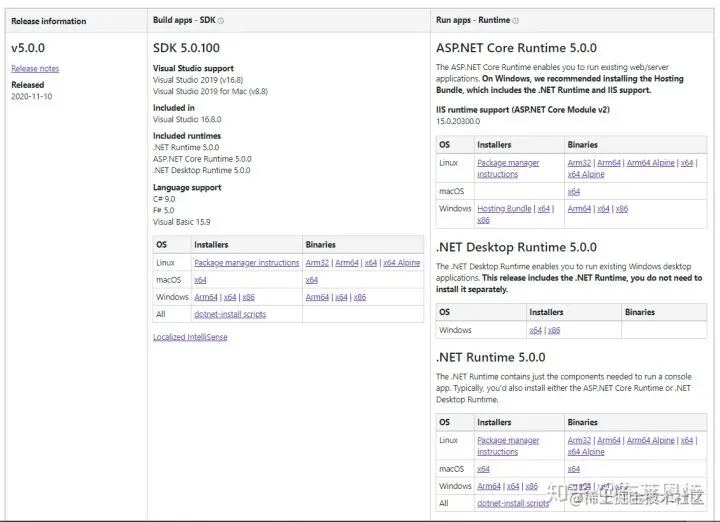Download ASP.NET Core Runtime macOS x64 binaries
Screen dimensions: 720x522
coord(574,191)
